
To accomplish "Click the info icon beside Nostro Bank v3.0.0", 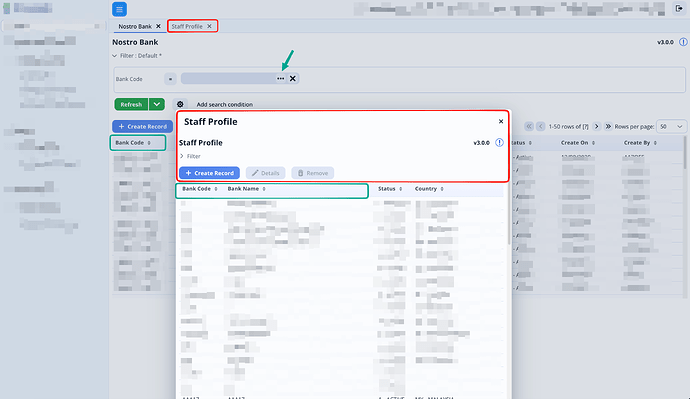I will coord(683,42).
